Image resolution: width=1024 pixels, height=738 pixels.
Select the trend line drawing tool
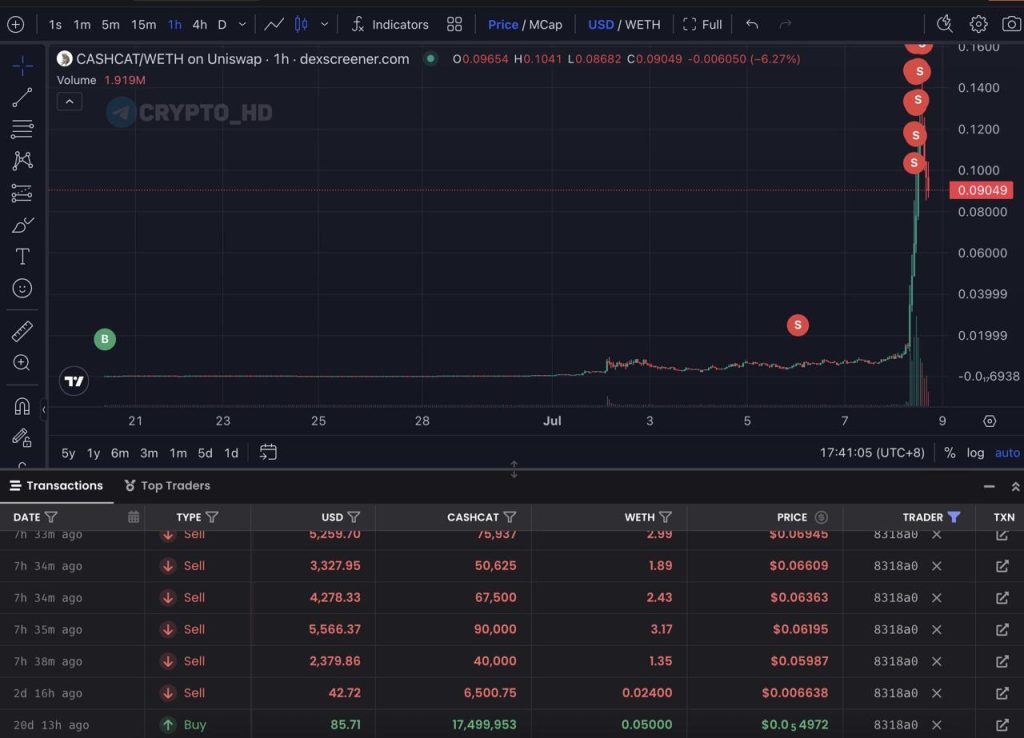point(22,97)
